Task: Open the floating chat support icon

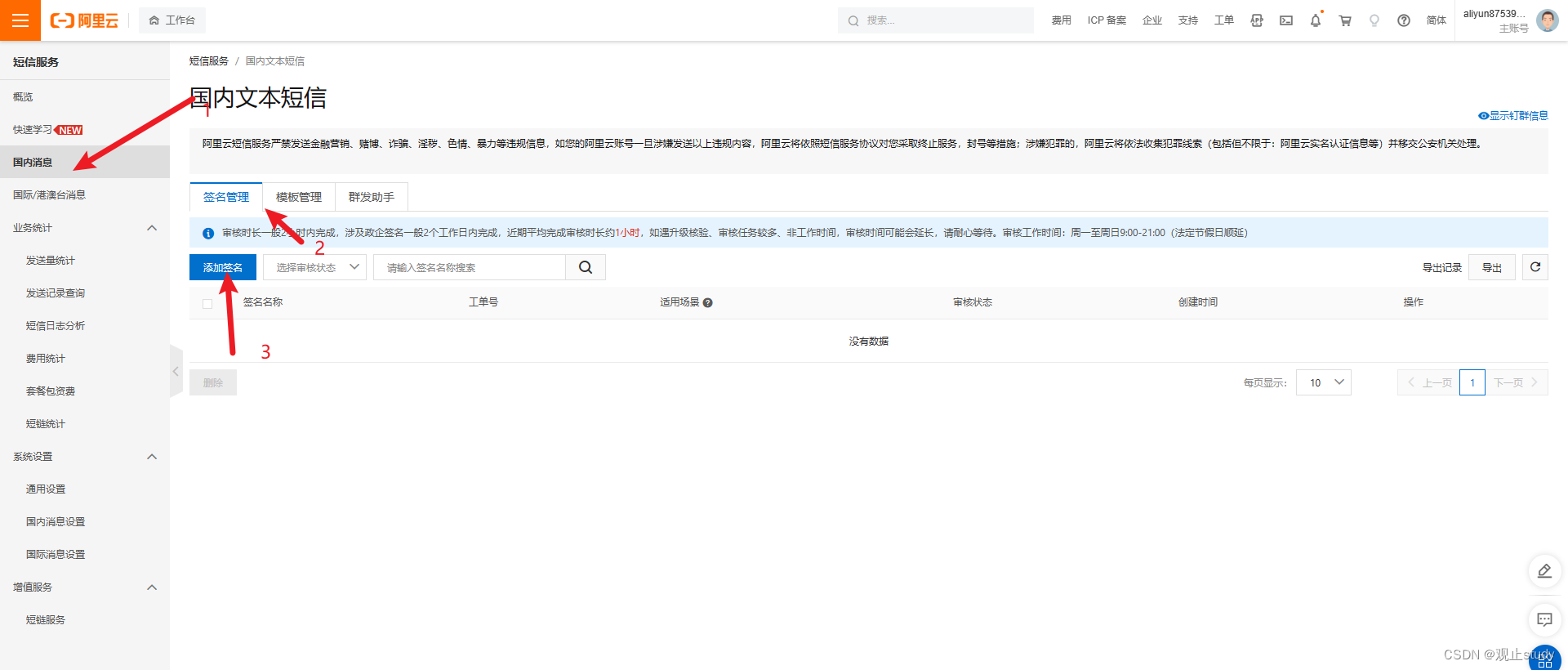Action: (x=1545, y=619)
